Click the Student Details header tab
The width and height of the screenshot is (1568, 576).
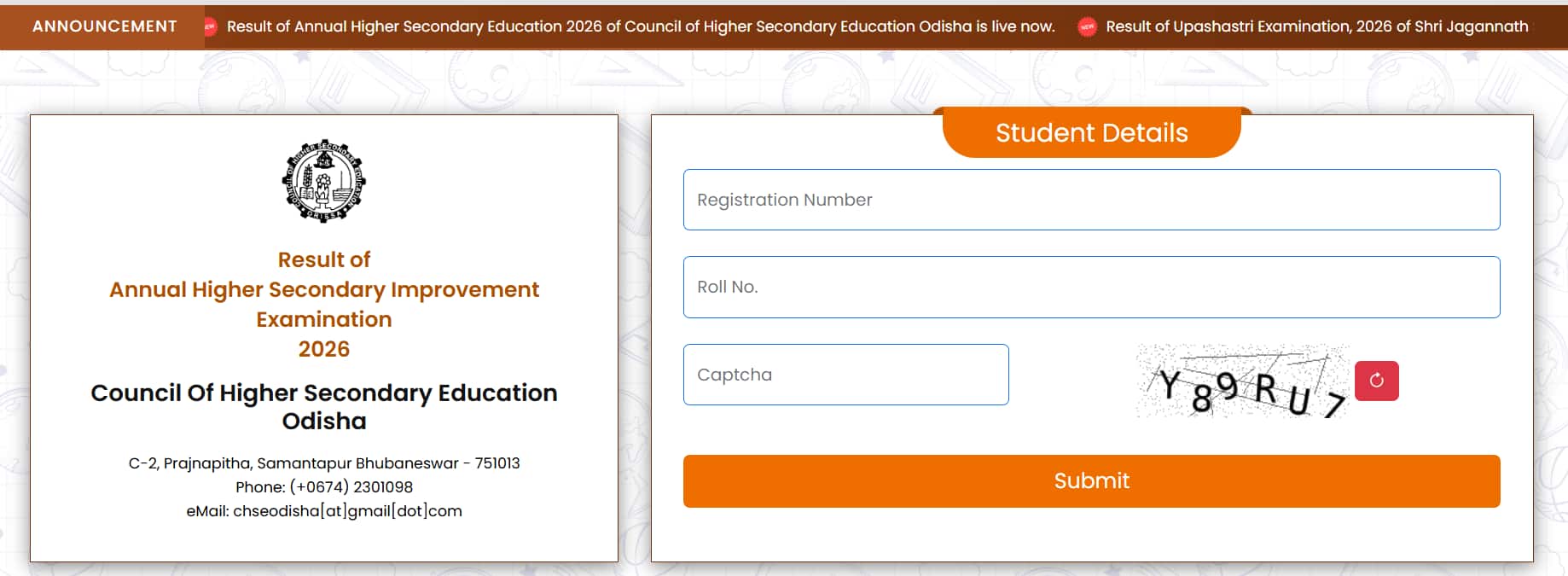click(1091, 132)
